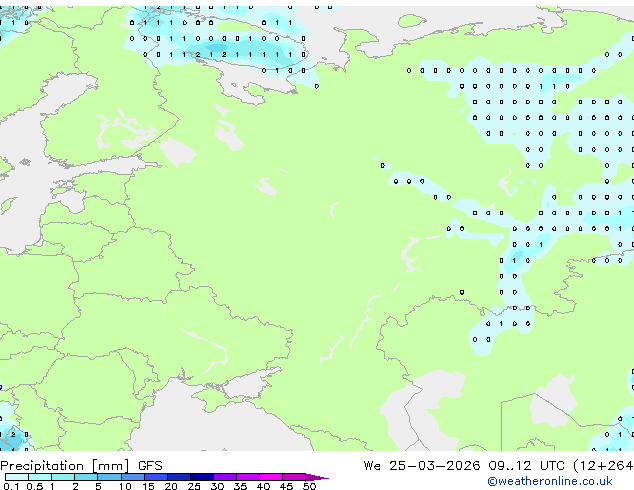The width and height of the screenshot is (634, 490).
Task: Click the 'GFS' model label
Action: pyautogui.click(x=150, y=466)
